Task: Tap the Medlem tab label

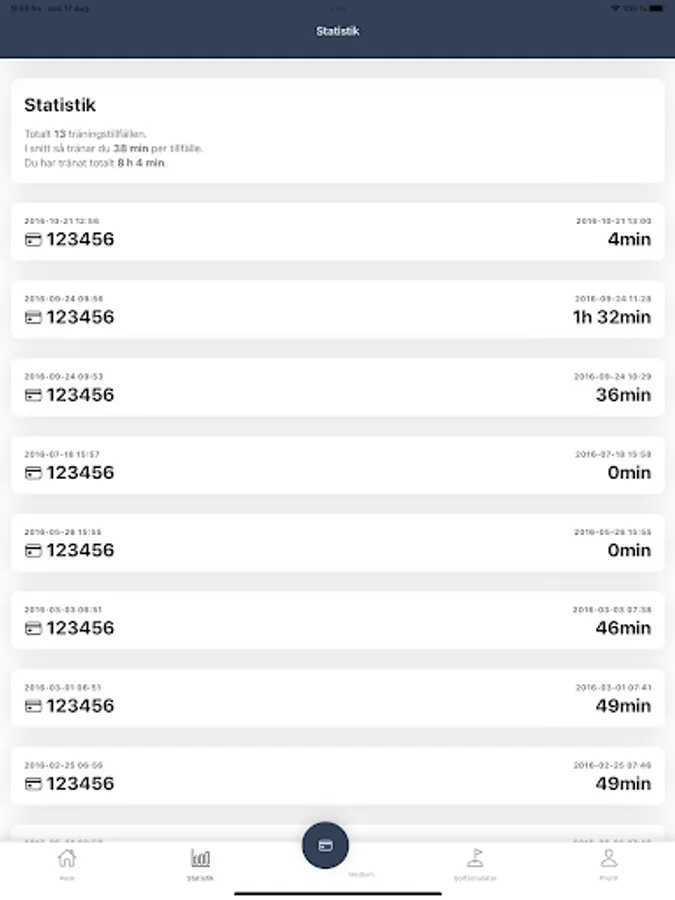Action: (361, 875)
